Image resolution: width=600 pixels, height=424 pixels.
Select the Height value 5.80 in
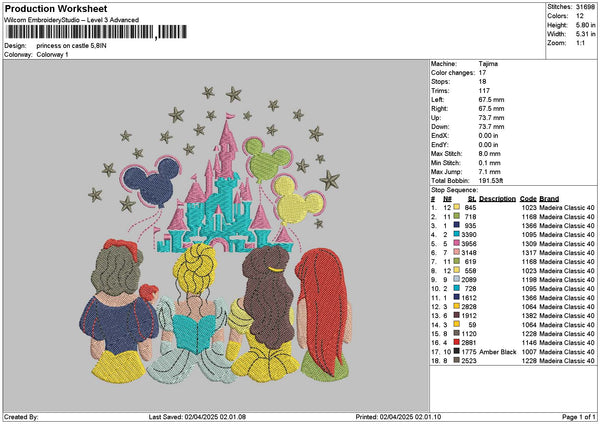[585, 25]
